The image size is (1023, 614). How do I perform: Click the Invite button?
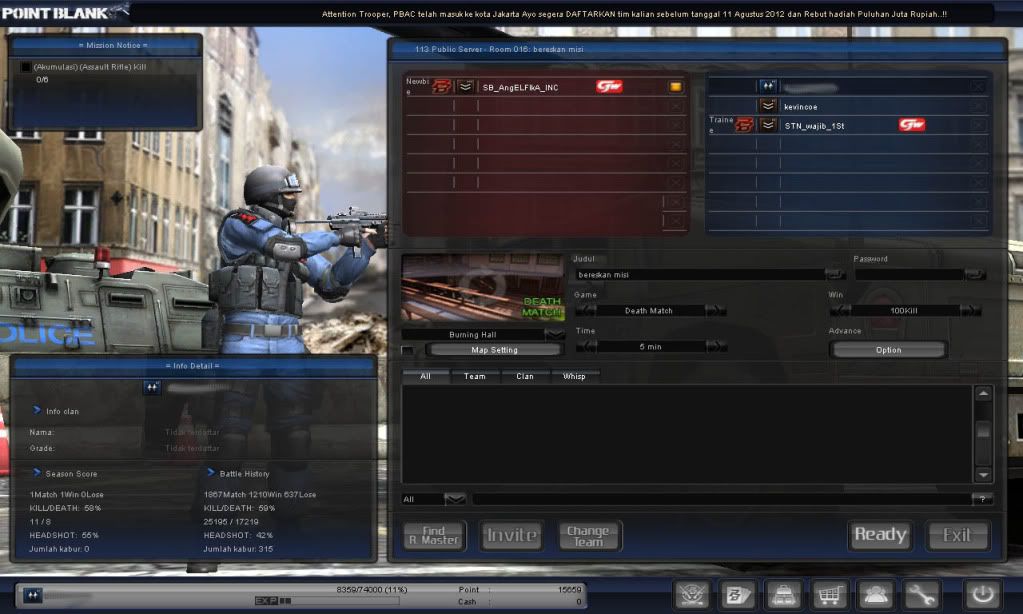pyautogui.click(x=512, y=536)
